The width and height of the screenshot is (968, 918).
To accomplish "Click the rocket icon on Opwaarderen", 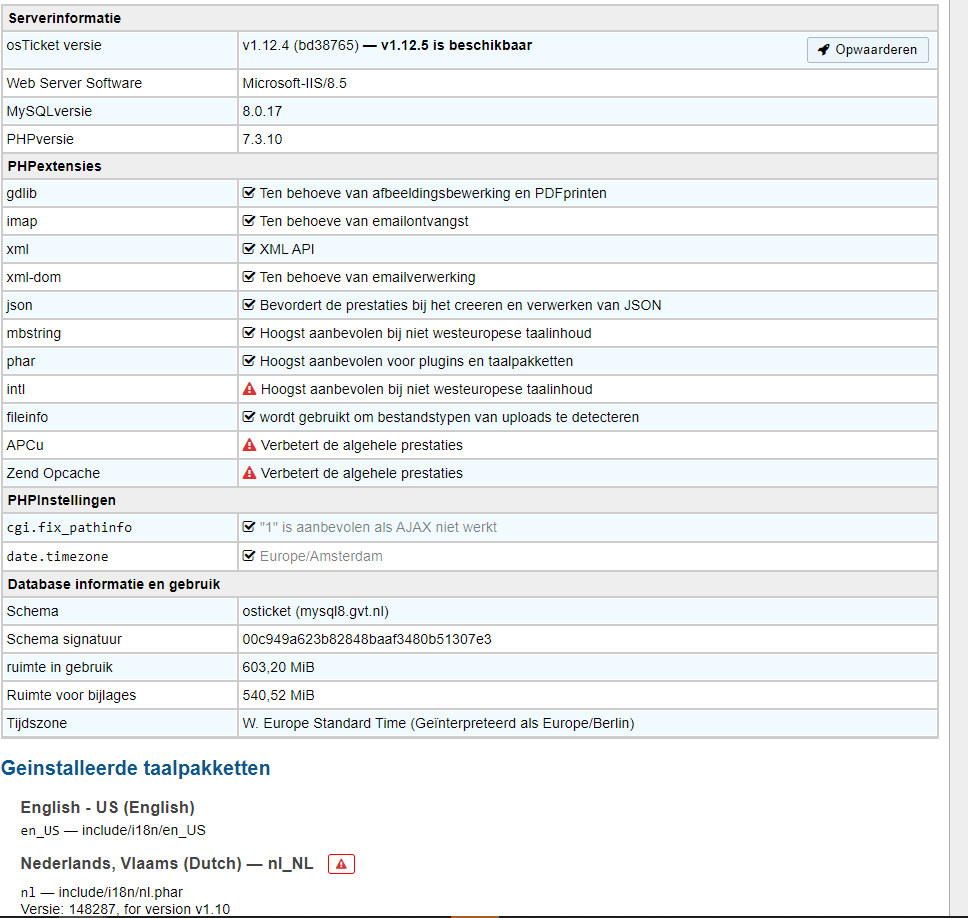I will click(824, 50).
